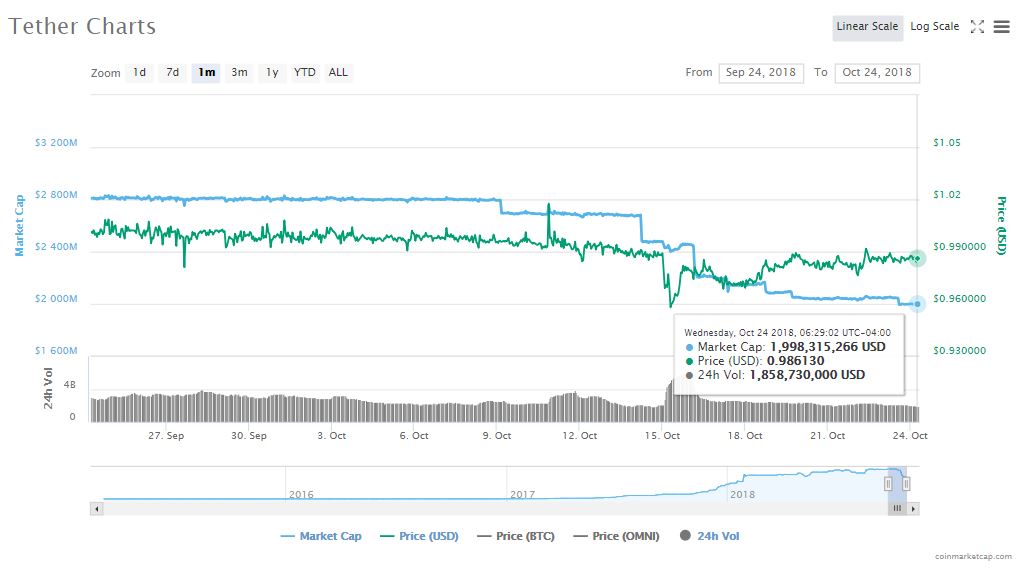Click the 15. Oct date label
This screenshot has width=1021, height=573.
662,436
